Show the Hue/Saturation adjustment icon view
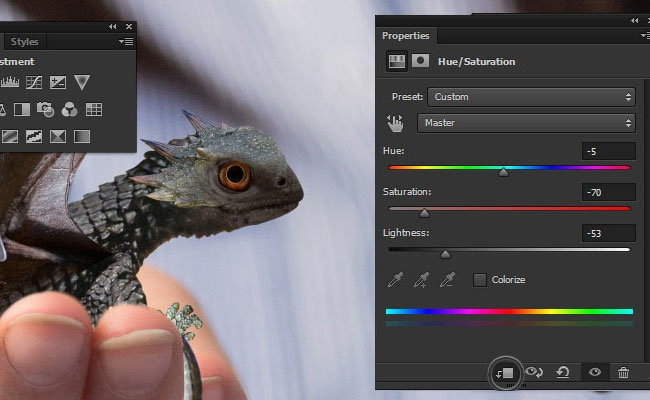 click(x=396, y=61)
